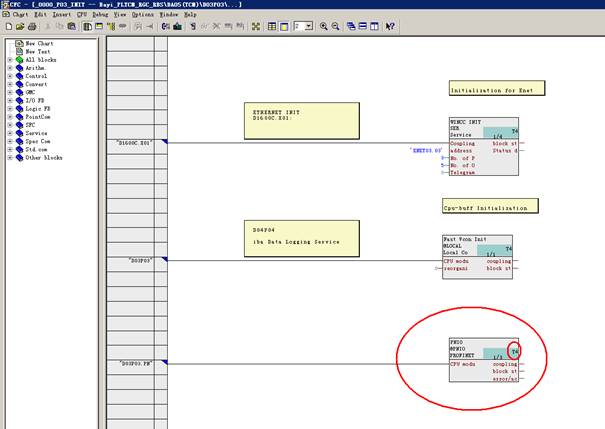Click the T4 label on PNIO block
605x429 pixels.
click(x=515, y=351)
